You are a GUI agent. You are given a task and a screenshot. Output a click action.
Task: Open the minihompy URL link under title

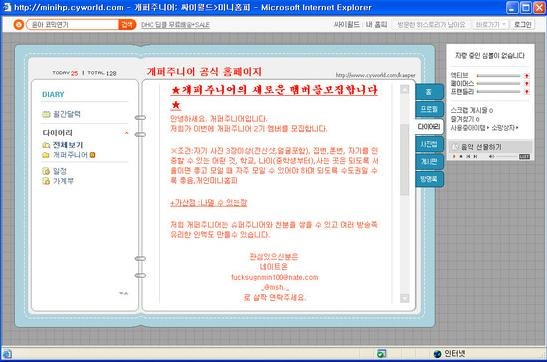pos(375,75)
